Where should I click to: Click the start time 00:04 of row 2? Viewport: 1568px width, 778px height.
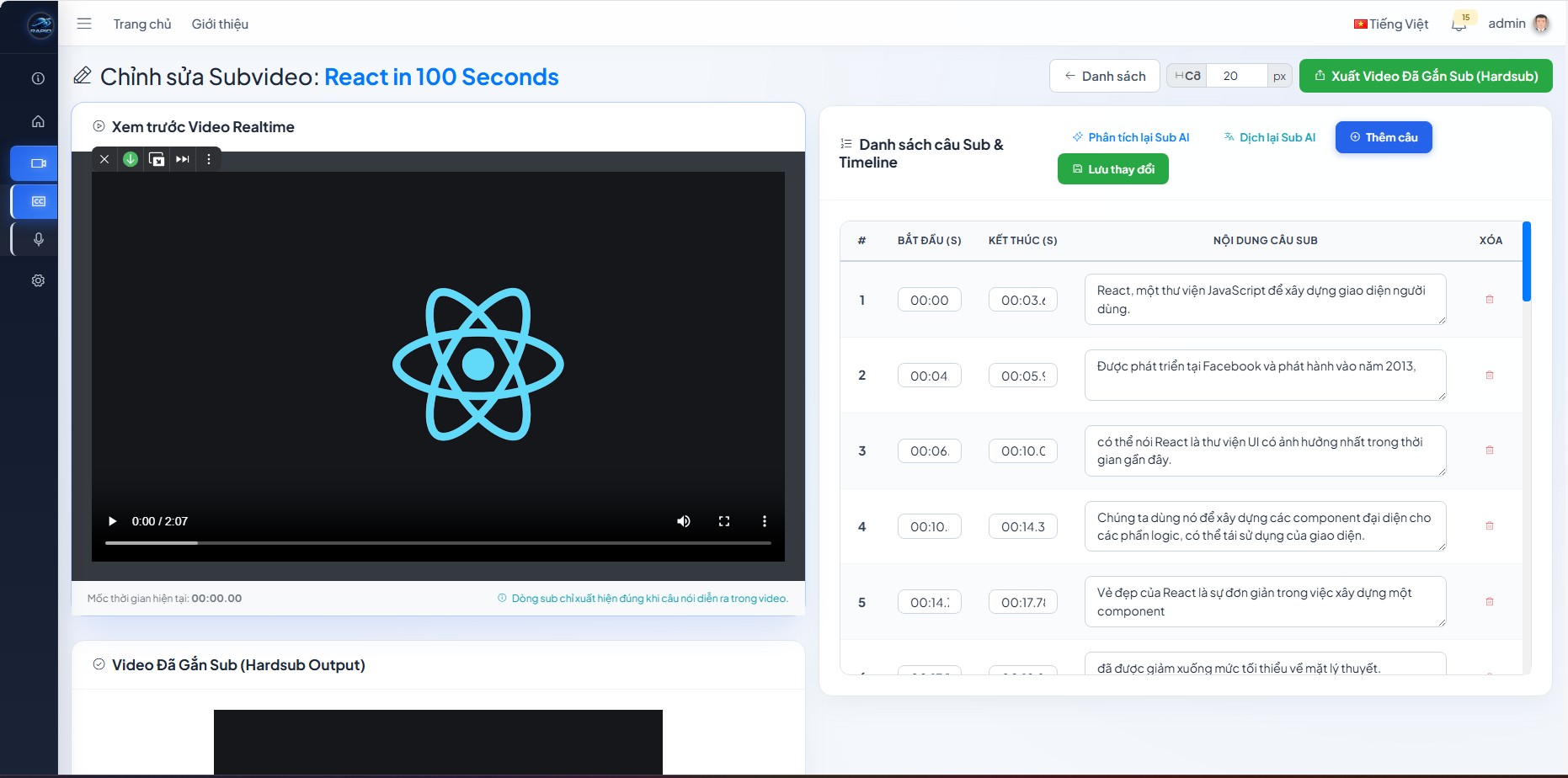(x=930, y=376)
